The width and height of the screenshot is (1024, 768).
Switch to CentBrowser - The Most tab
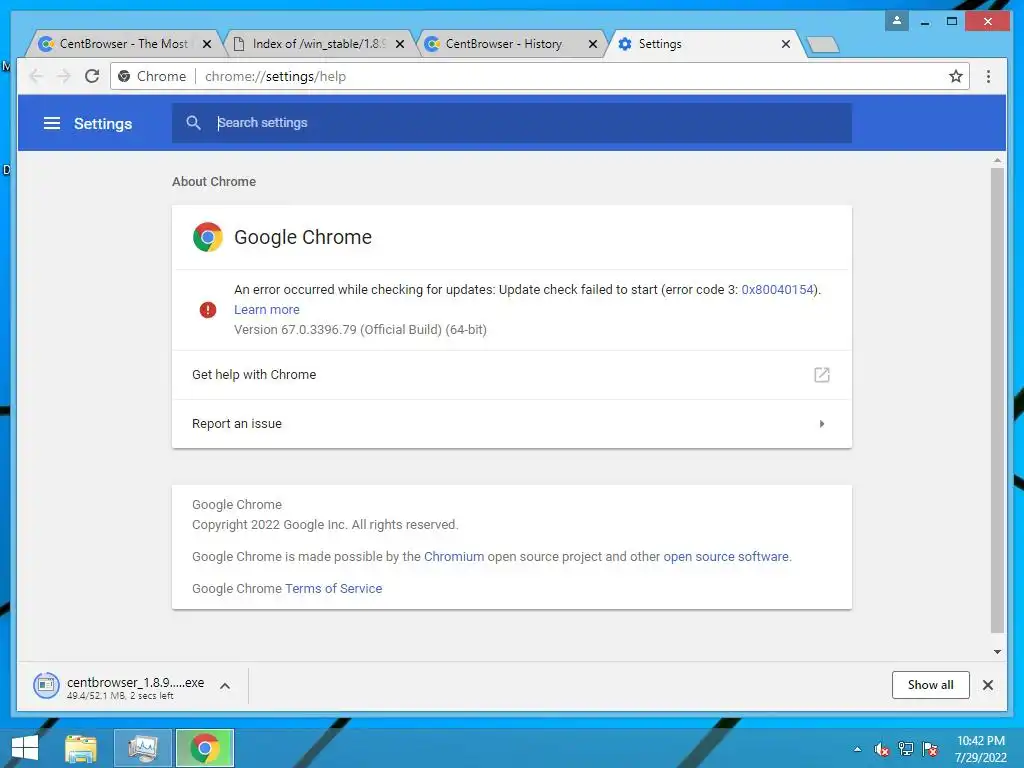tap(123, 44)
